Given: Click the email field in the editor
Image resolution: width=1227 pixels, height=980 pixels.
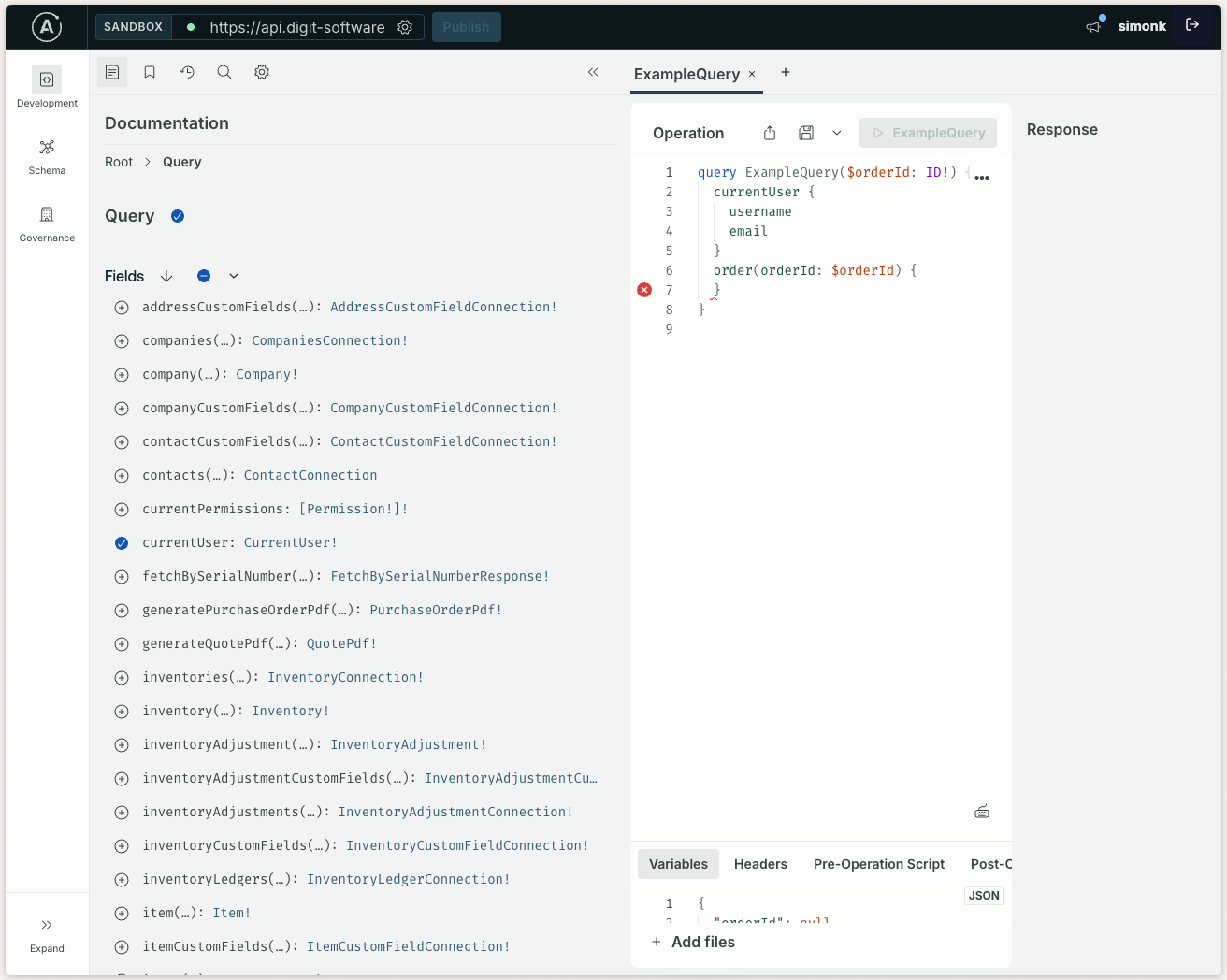Looking at the screenshot, I should coord(748,231).
